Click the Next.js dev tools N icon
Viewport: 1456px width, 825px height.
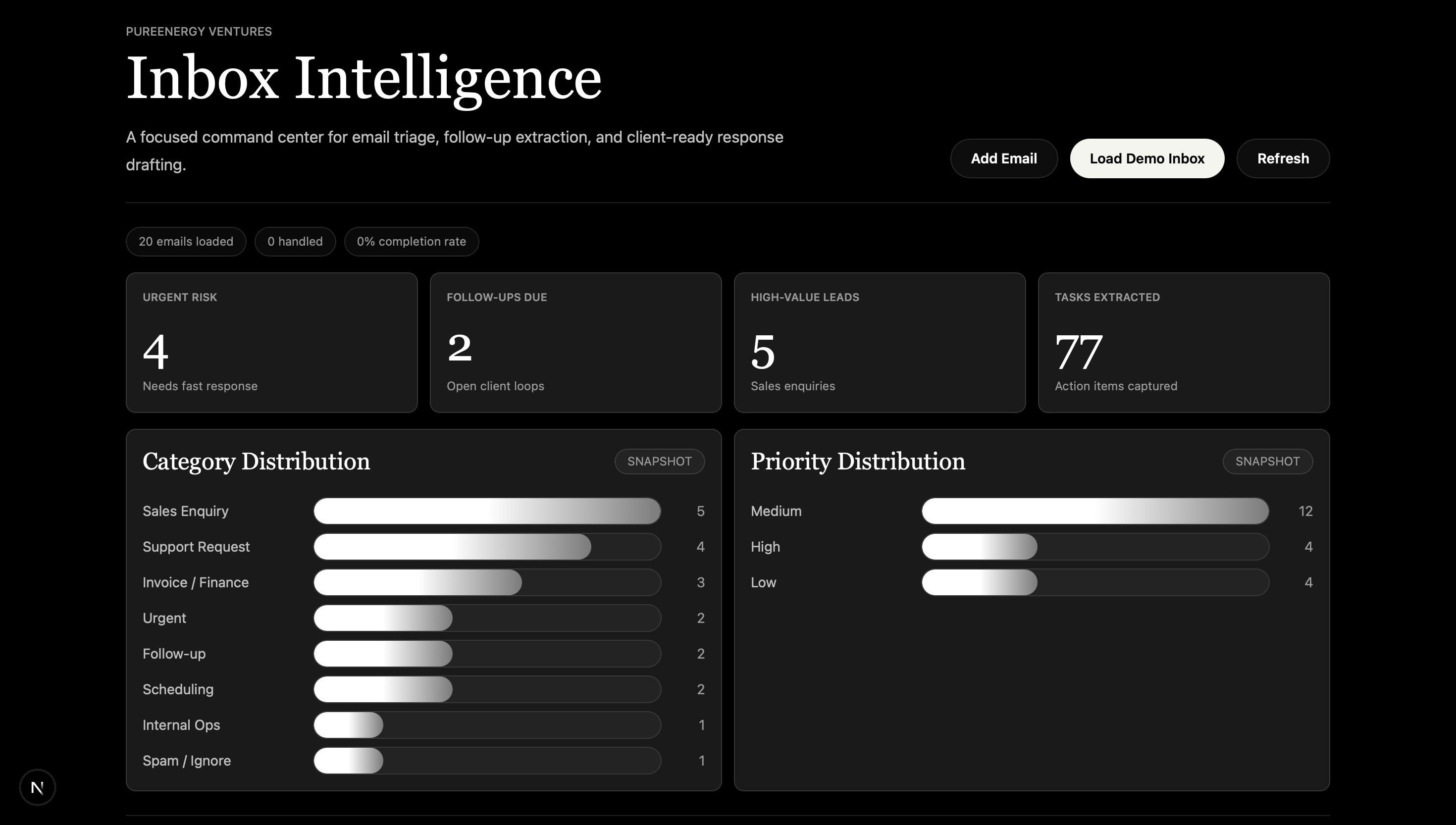[38, 787]
